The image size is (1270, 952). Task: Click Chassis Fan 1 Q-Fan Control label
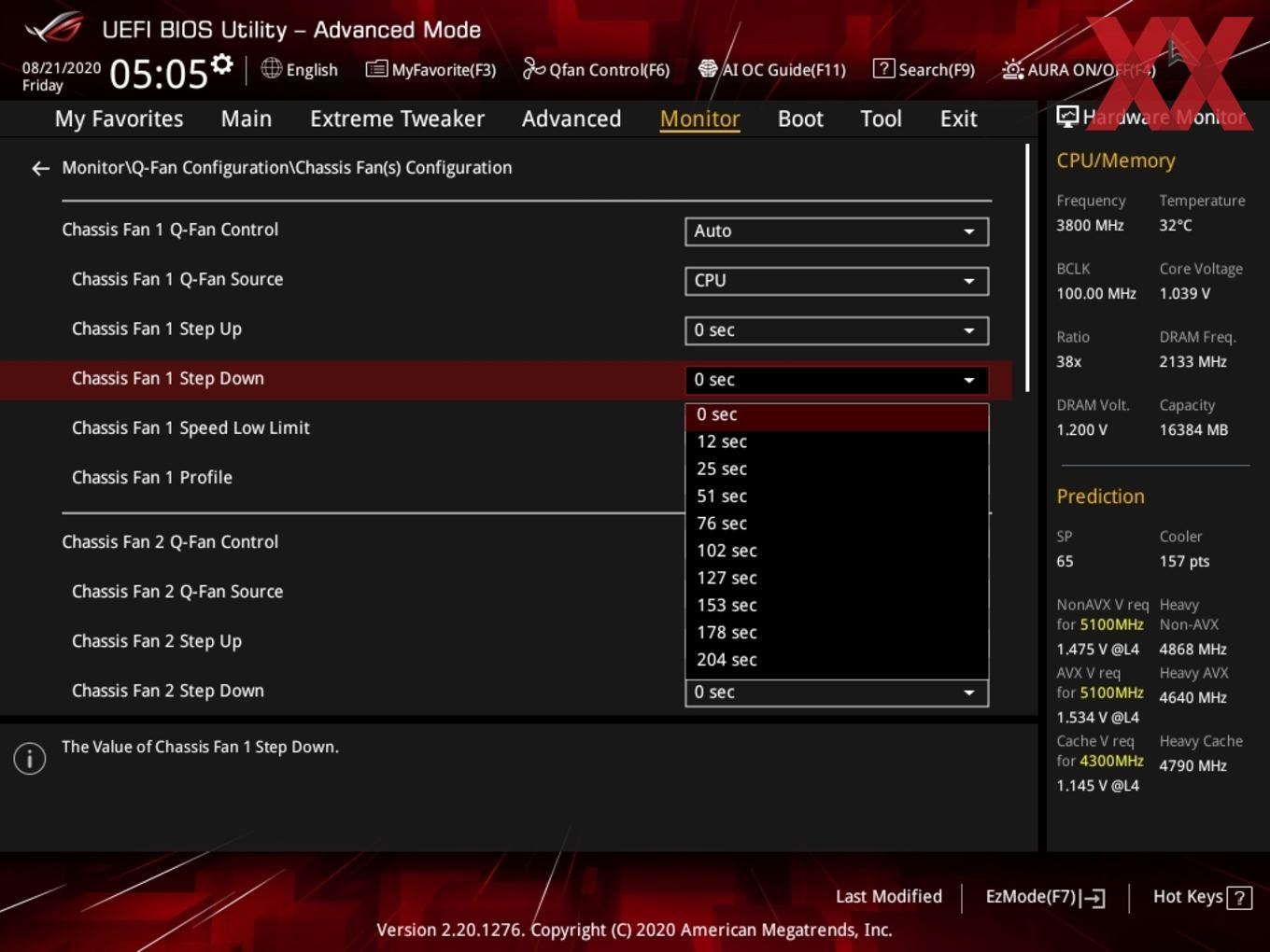click(170, 230)
